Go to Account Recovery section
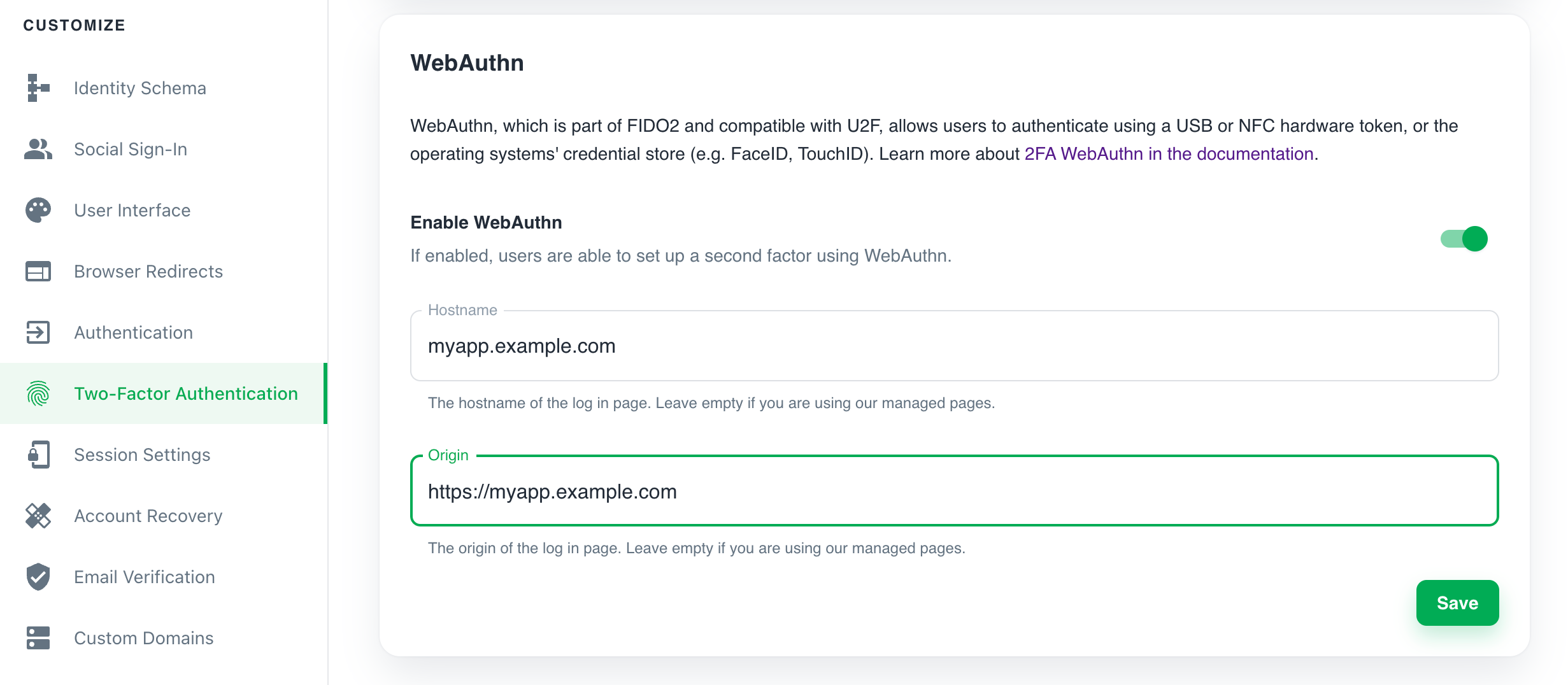1568x685 pixels. pos(164,516)
